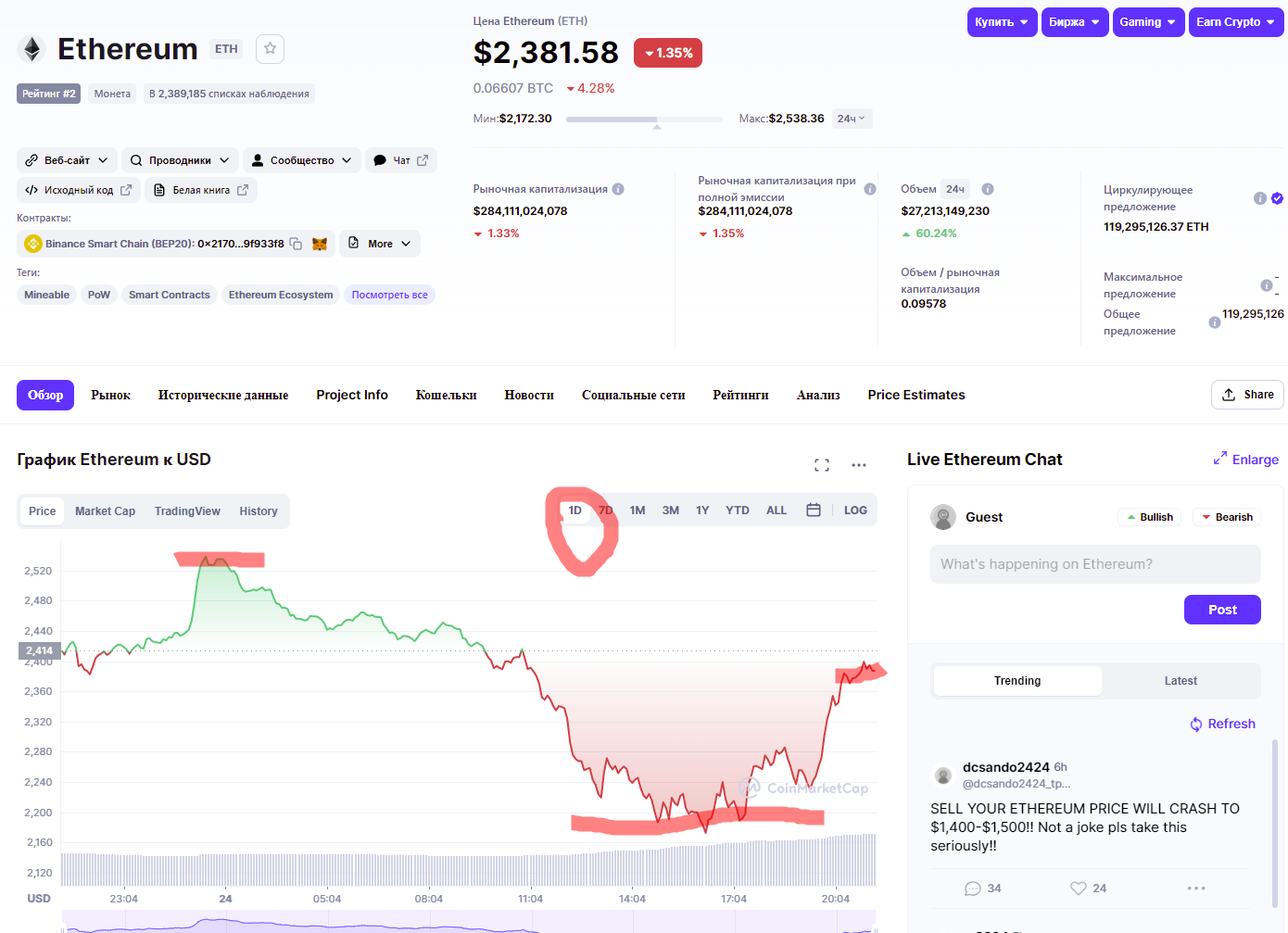Open the chart date range calendar

click(814, 511)
